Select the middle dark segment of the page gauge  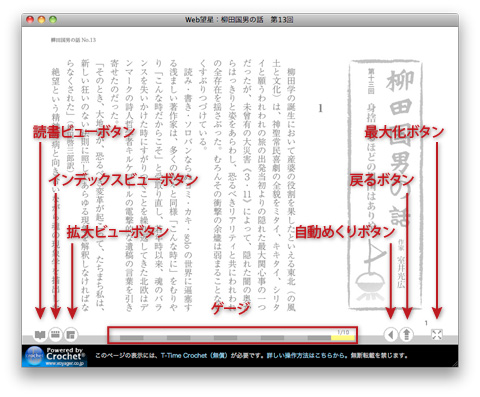pos(225,338)
